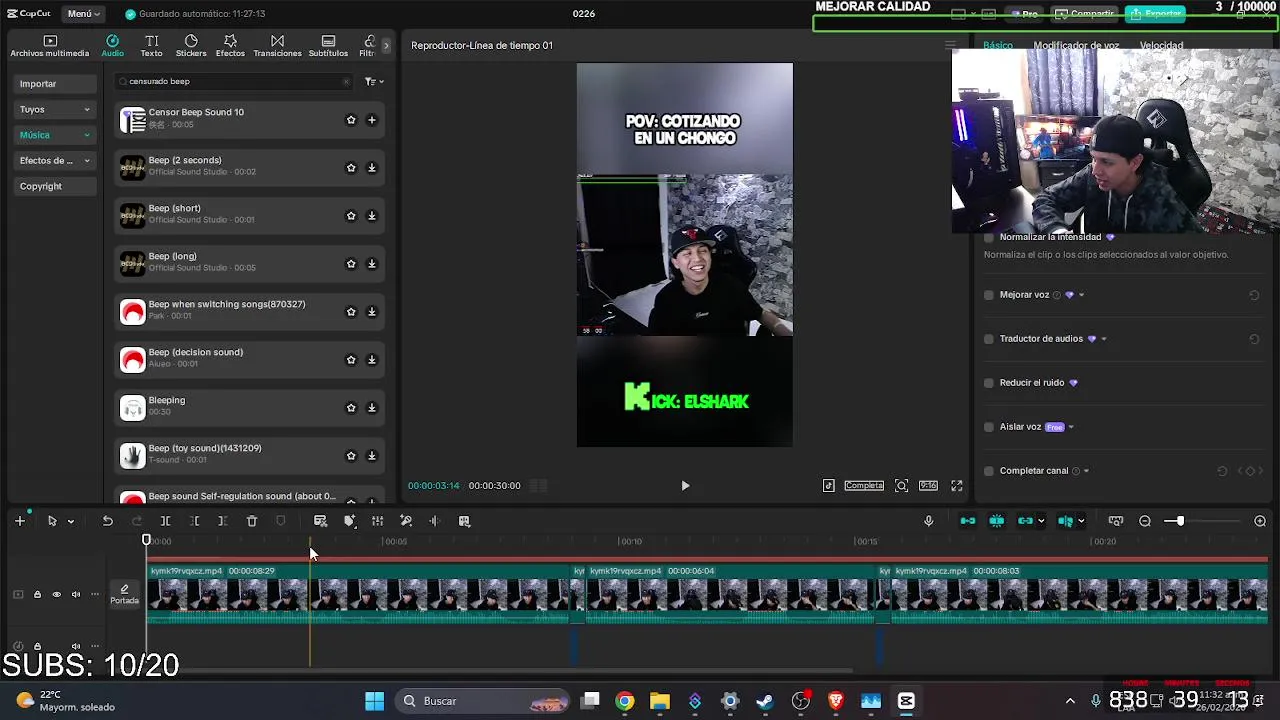Zoom in the timeline
The image size is (1280, 720).
pos(1260,521)
